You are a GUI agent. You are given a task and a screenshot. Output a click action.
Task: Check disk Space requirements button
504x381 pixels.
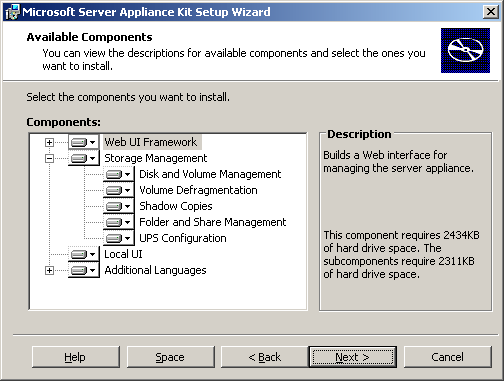170,357
